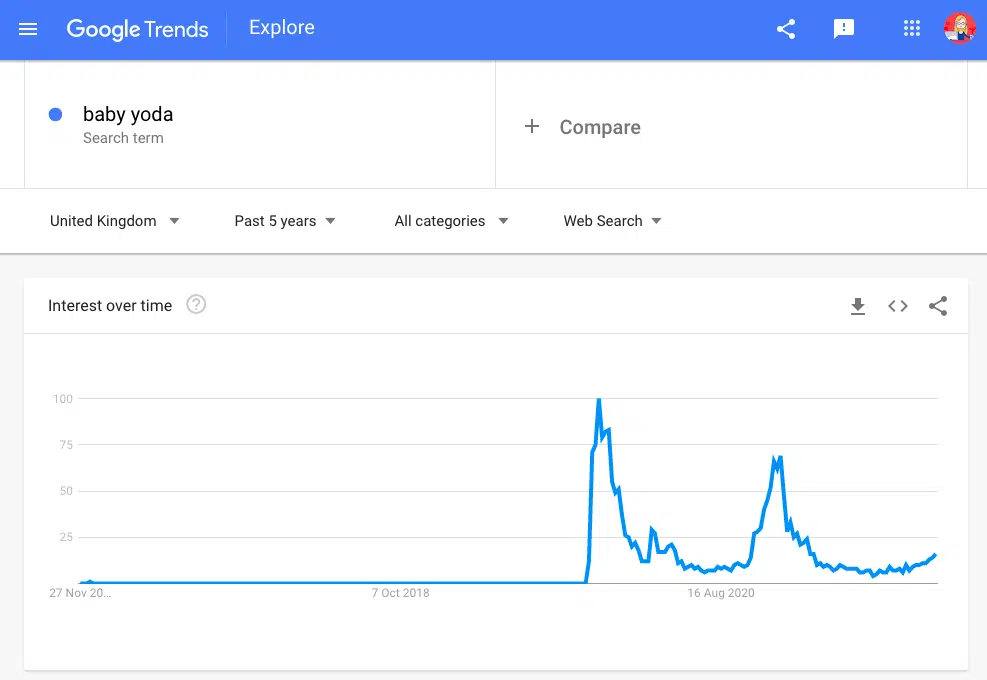This screenshot has height=680, width=987.
Task: Open the hamburger main menu
Action: (x=28, y=29)
